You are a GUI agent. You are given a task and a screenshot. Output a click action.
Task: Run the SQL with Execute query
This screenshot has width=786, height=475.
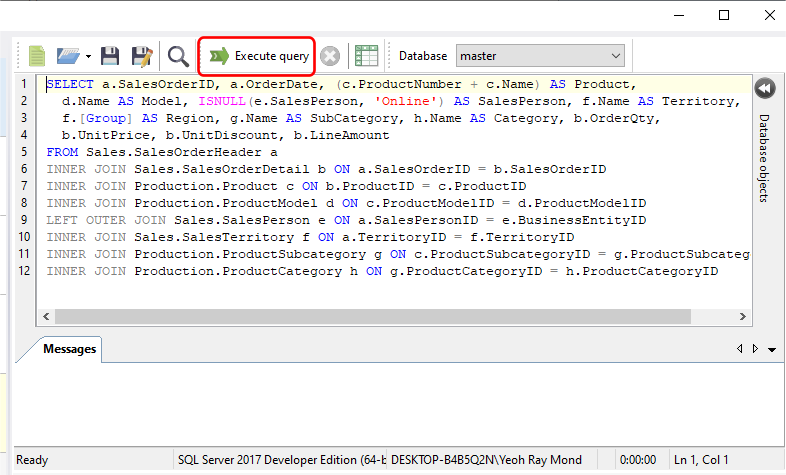(259, 56)
